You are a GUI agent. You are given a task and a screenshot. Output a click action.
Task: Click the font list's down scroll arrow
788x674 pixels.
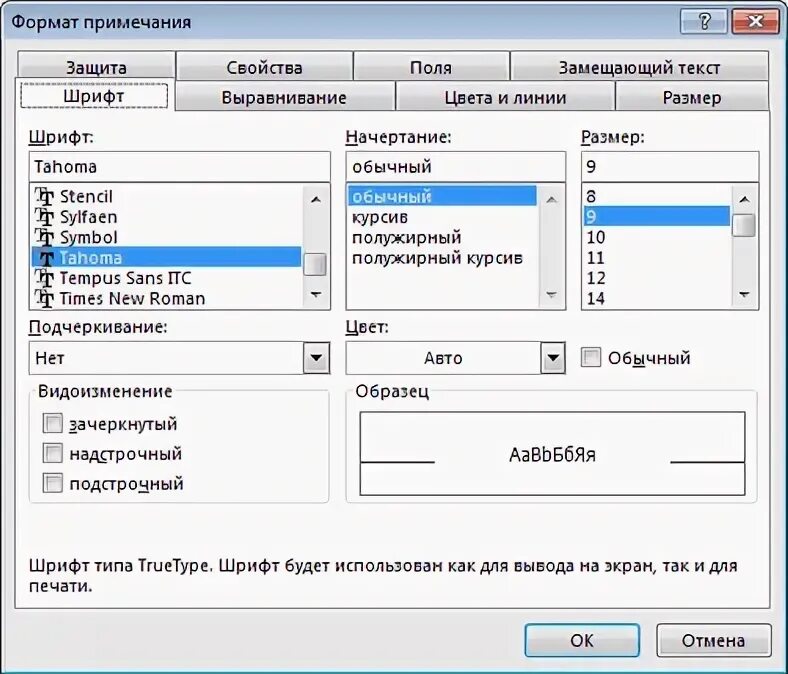tap(316, 294)
